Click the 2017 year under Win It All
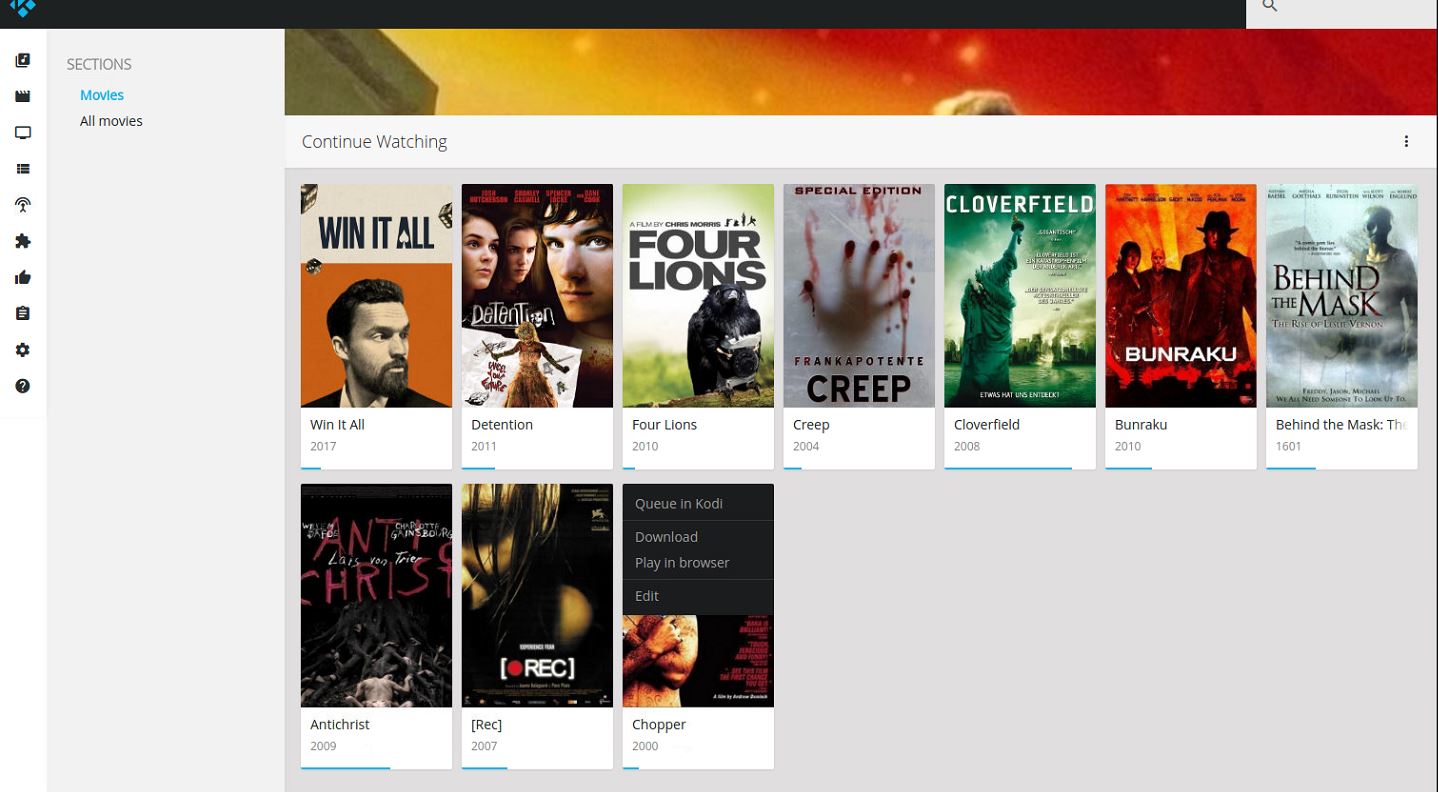This screenshot has width=1438, height=792. [323, 447]
